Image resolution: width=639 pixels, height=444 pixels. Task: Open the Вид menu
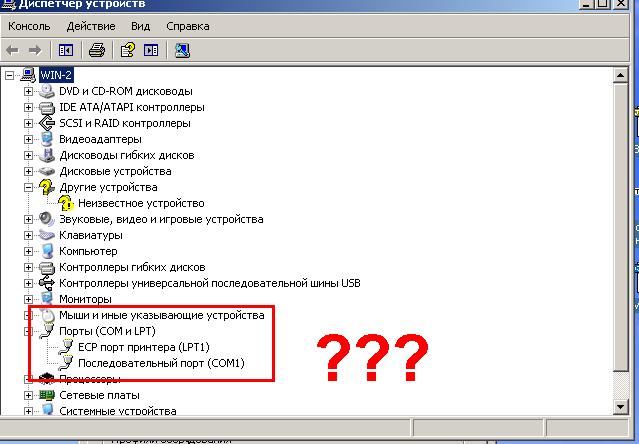[x=141, y=26]
